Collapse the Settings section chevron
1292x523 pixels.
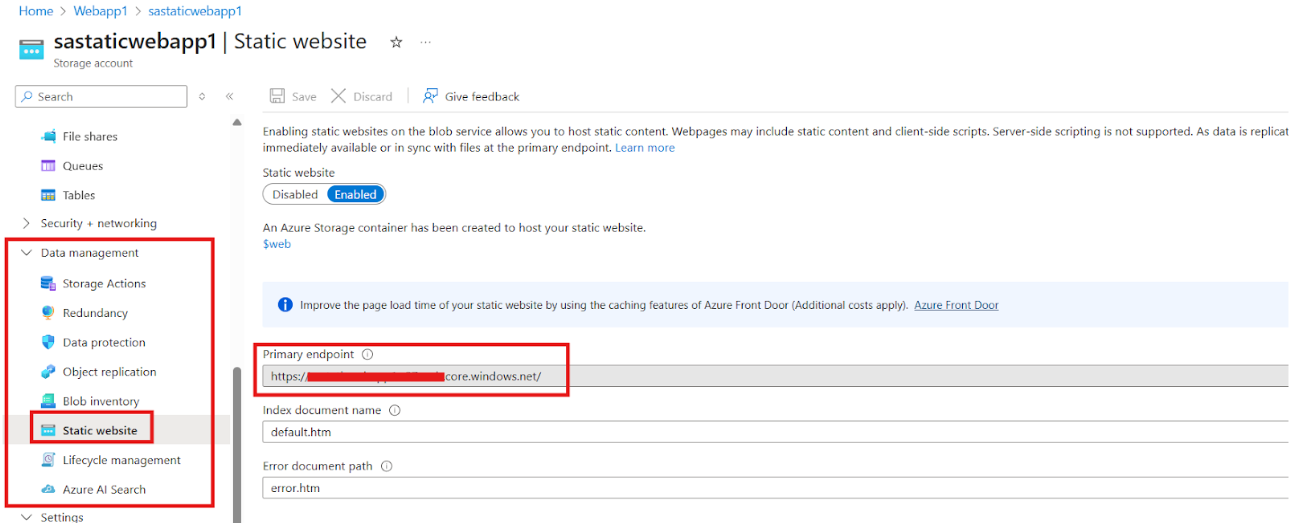pos(26,517)
